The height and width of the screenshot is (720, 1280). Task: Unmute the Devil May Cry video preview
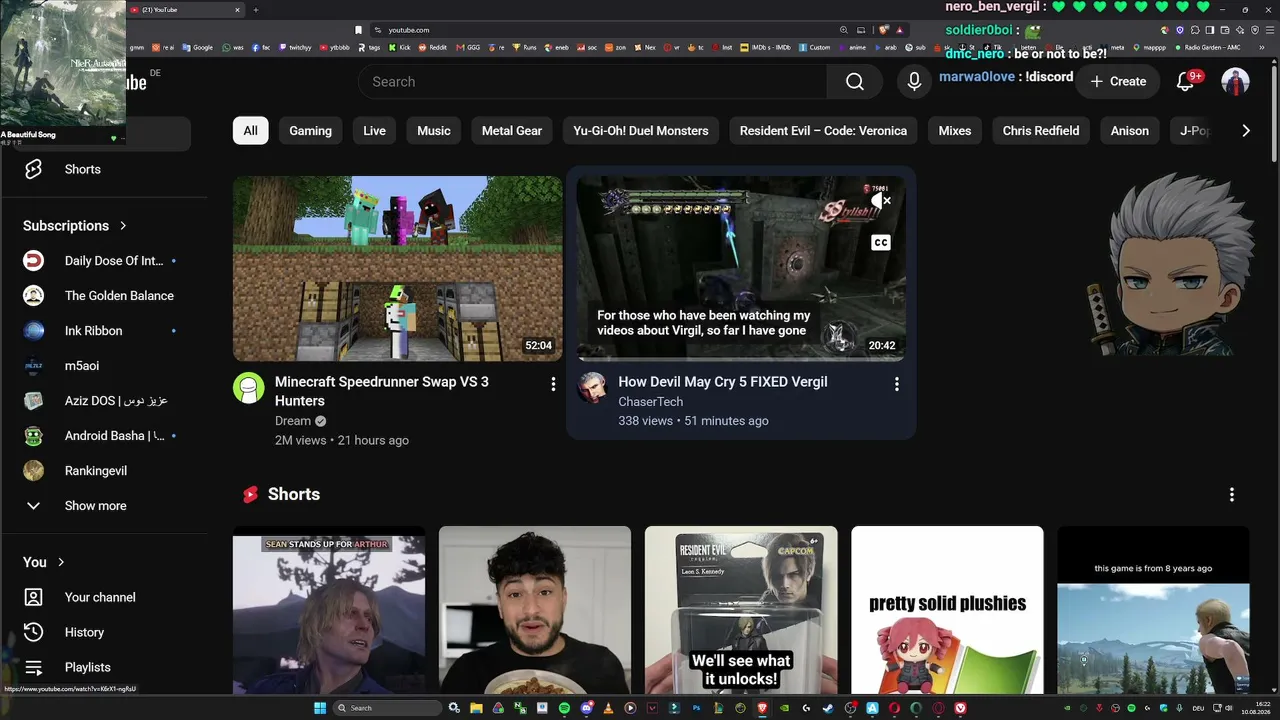point(880,201)
